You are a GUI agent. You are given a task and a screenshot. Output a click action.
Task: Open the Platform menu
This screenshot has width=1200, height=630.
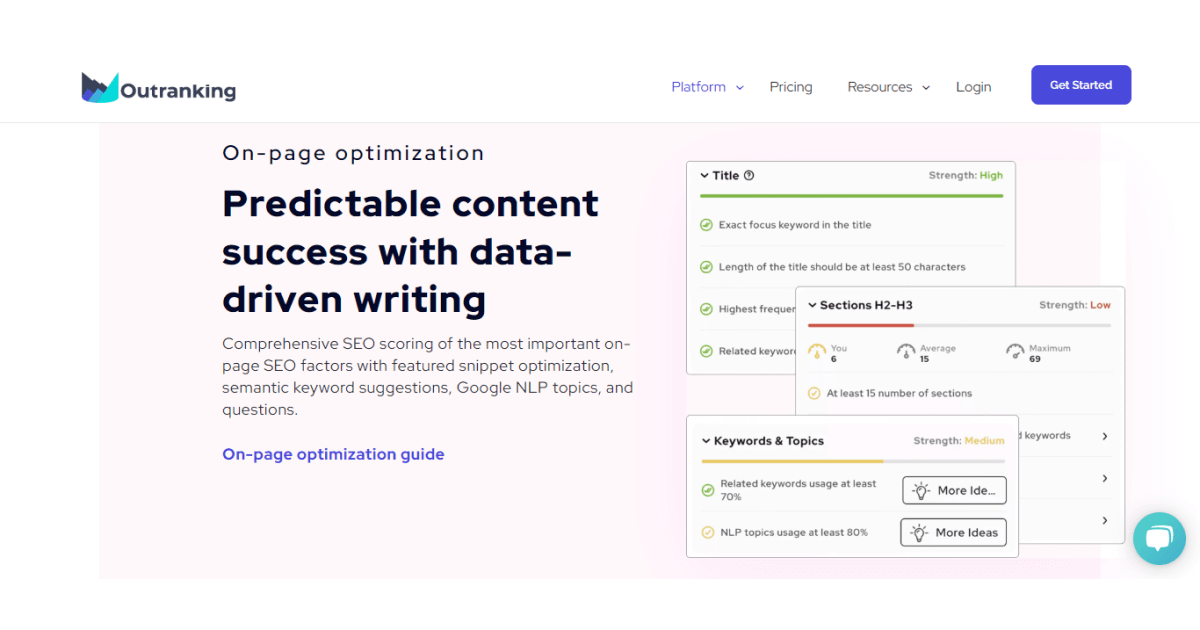coord(707,87)
